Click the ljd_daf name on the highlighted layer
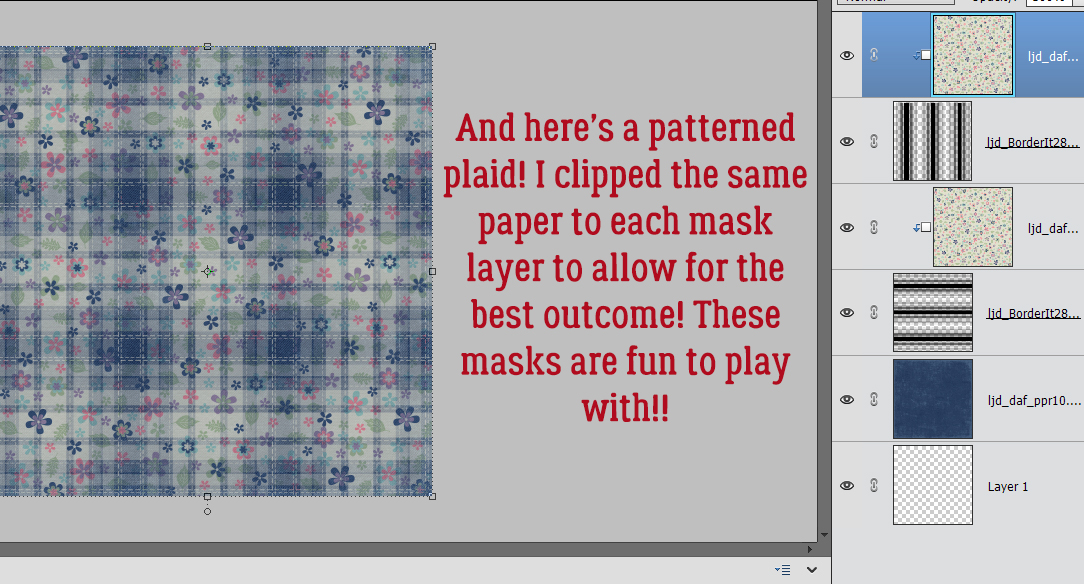The height and width of the screenshot is (584, 1084). coord(1052,57)
